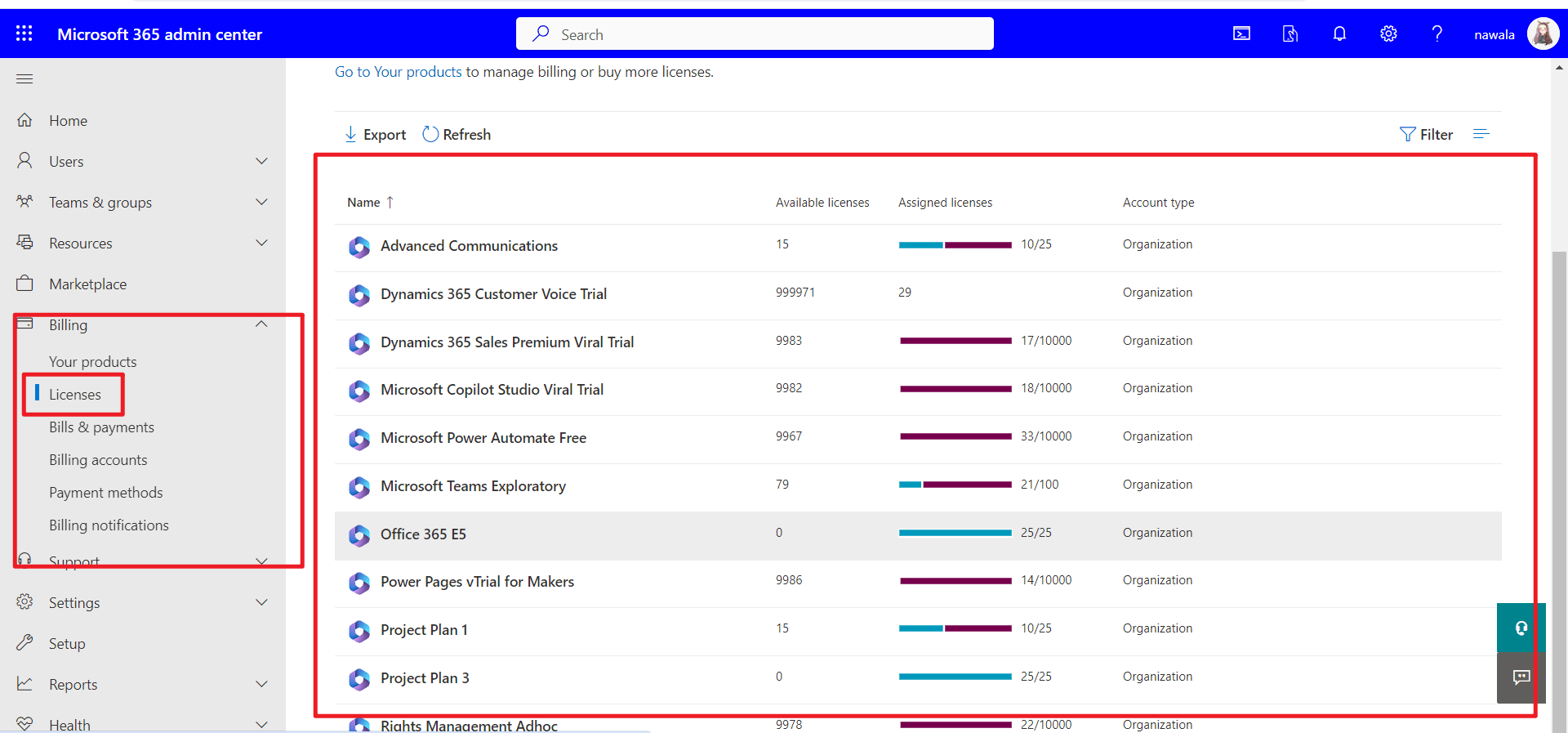This screenshot has width=1568, height=733.
Task: Open Microsoft Power Automate Free
Action: [483, 438]
